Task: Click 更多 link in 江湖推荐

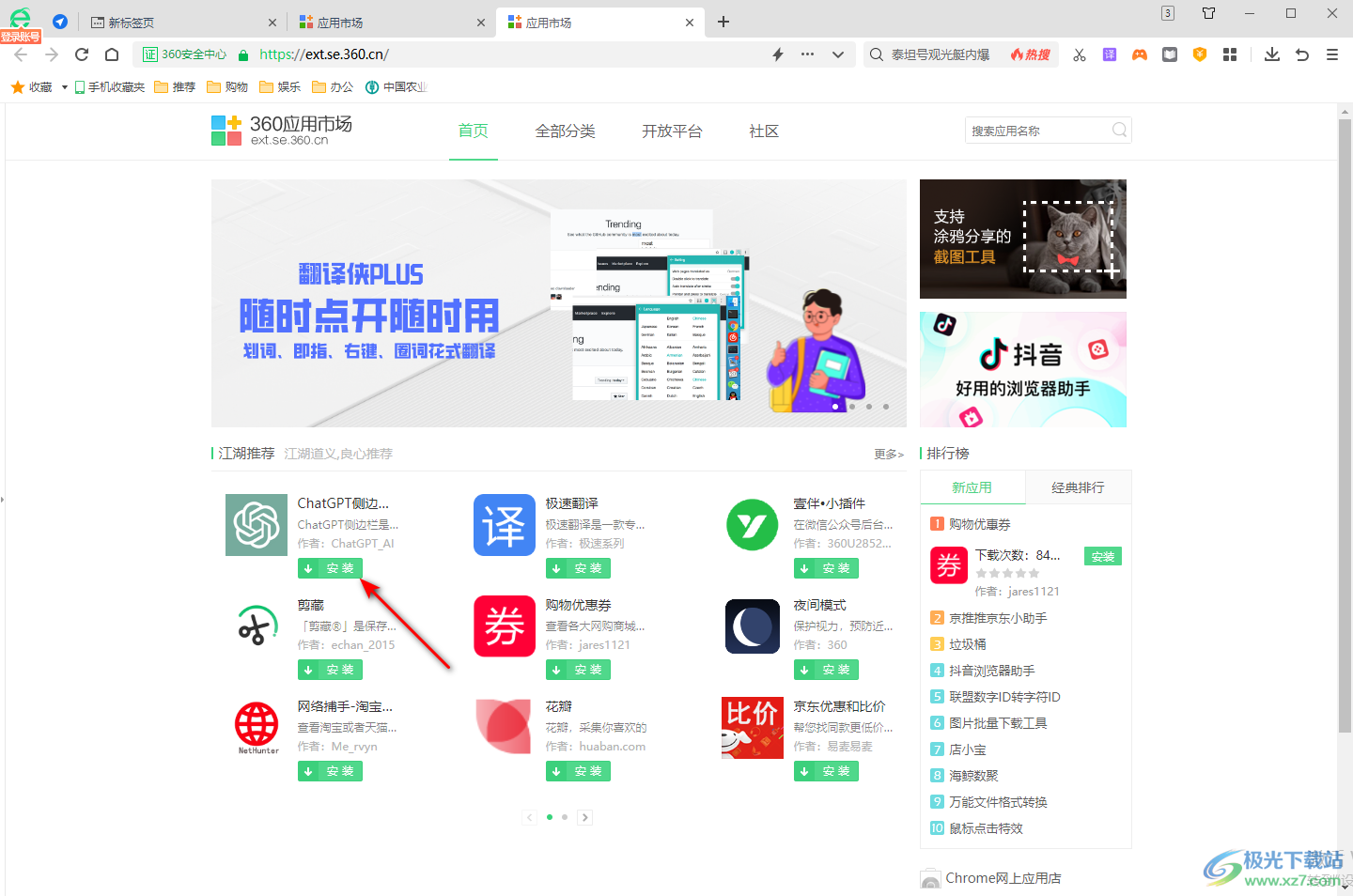Action: [889, 455]
